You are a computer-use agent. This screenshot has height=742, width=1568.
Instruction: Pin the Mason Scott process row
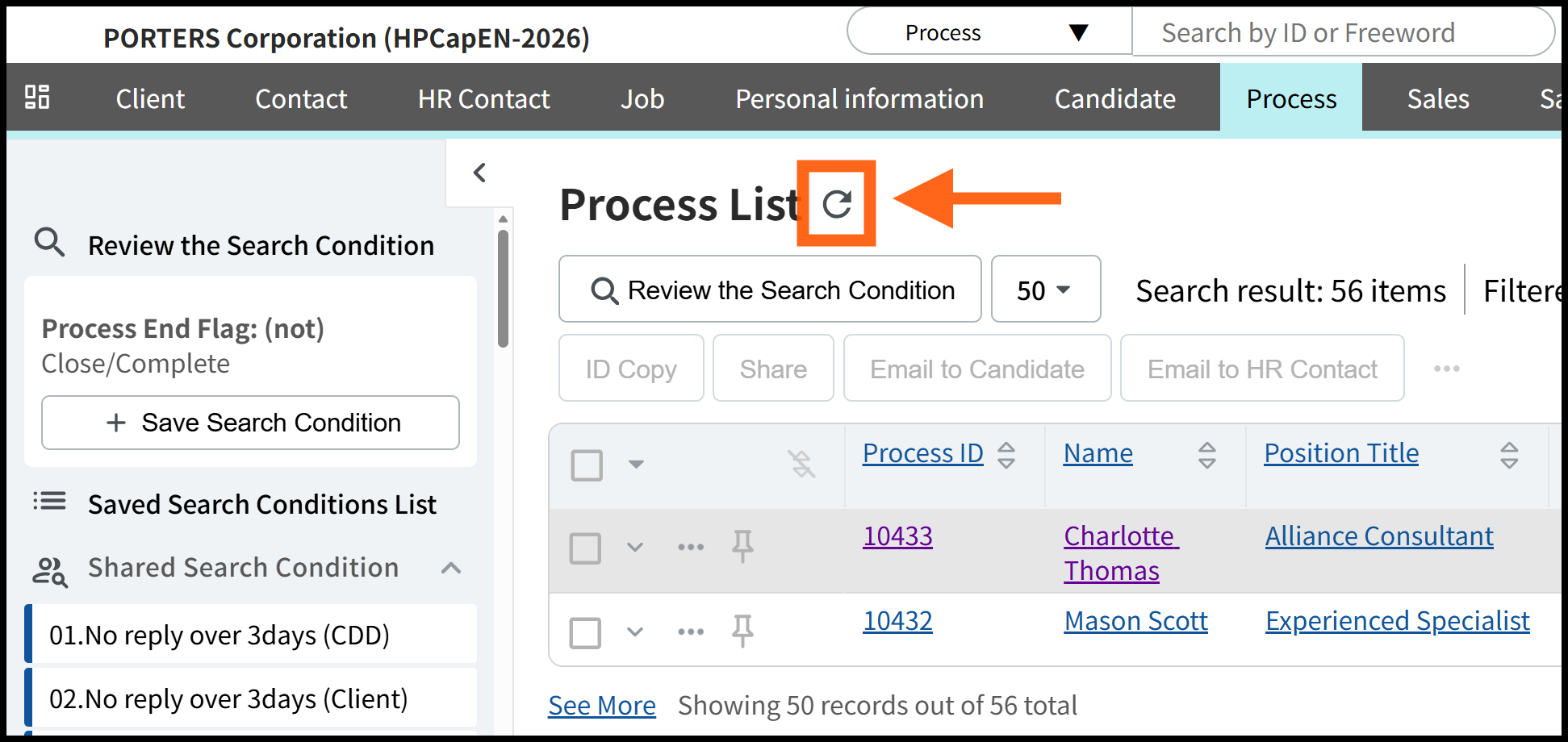742,632
